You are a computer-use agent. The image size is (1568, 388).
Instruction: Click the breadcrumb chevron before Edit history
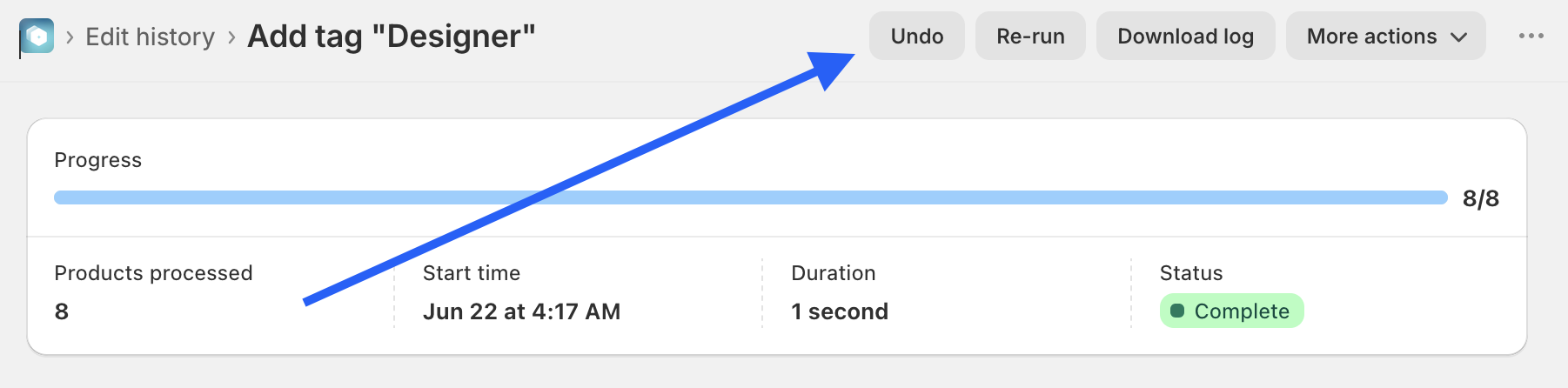[70, 37]
